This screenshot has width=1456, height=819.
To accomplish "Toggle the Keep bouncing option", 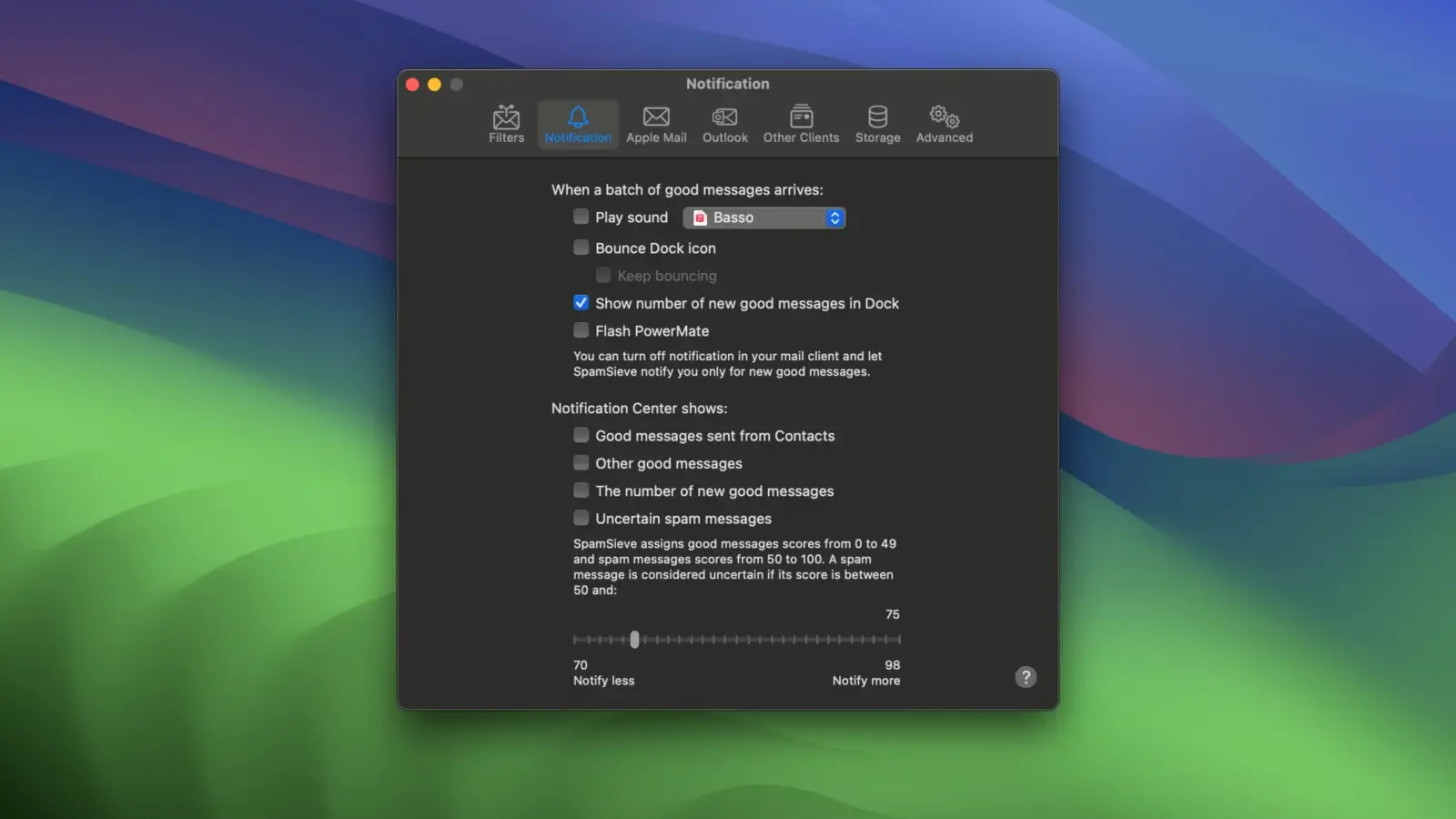I will (x=603, y=275).
